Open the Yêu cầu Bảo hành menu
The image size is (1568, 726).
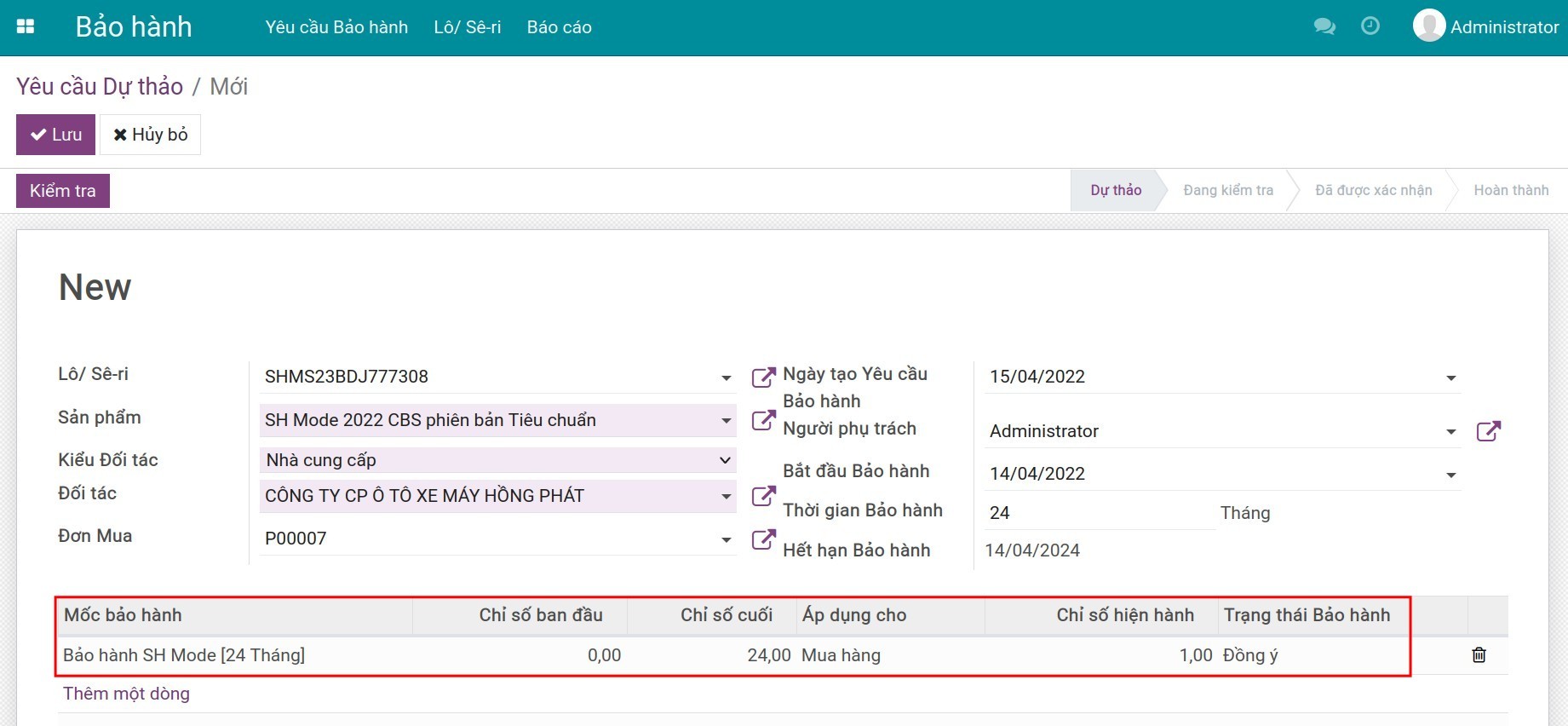(x=336, y=27)
